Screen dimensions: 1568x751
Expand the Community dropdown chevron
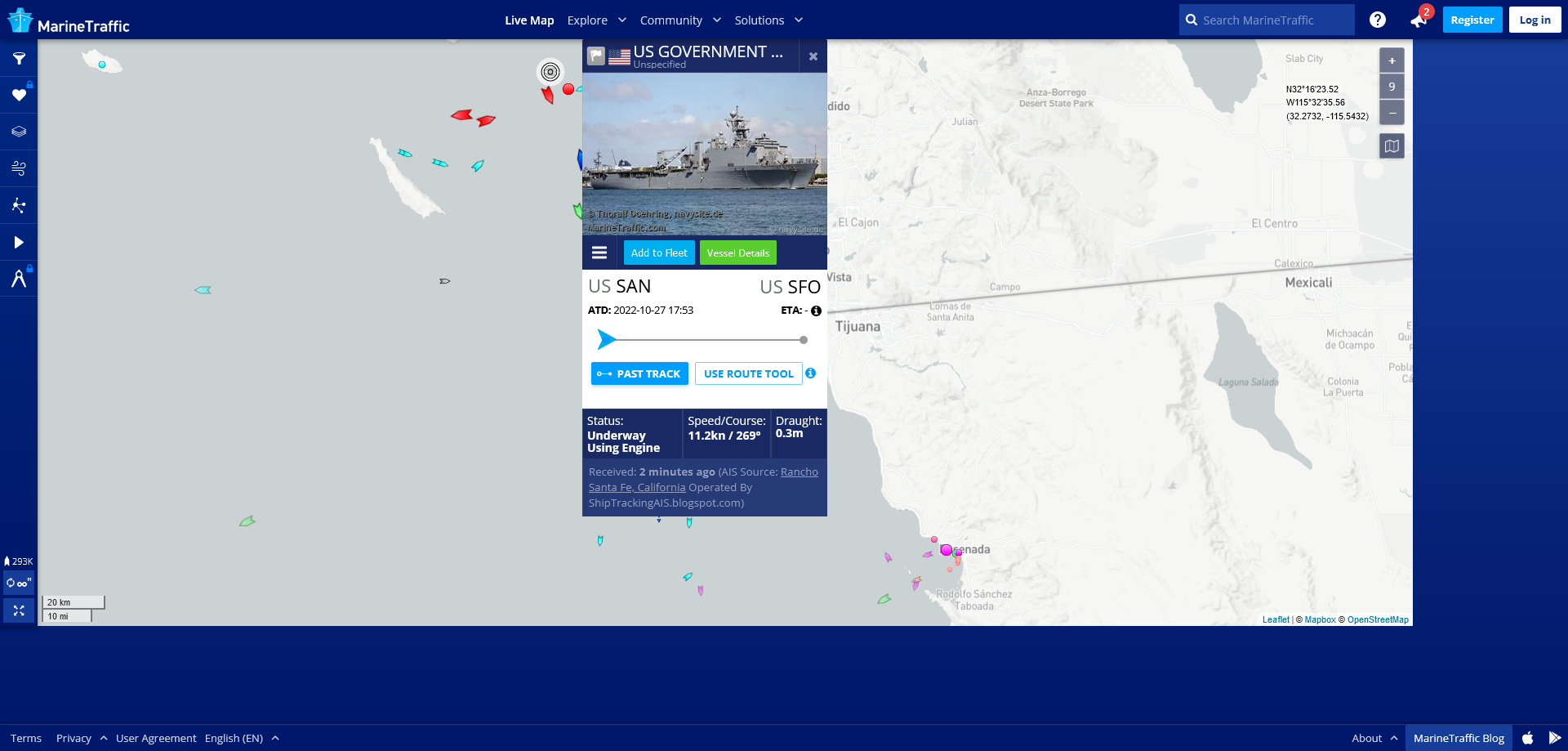(x=716, y=20)
